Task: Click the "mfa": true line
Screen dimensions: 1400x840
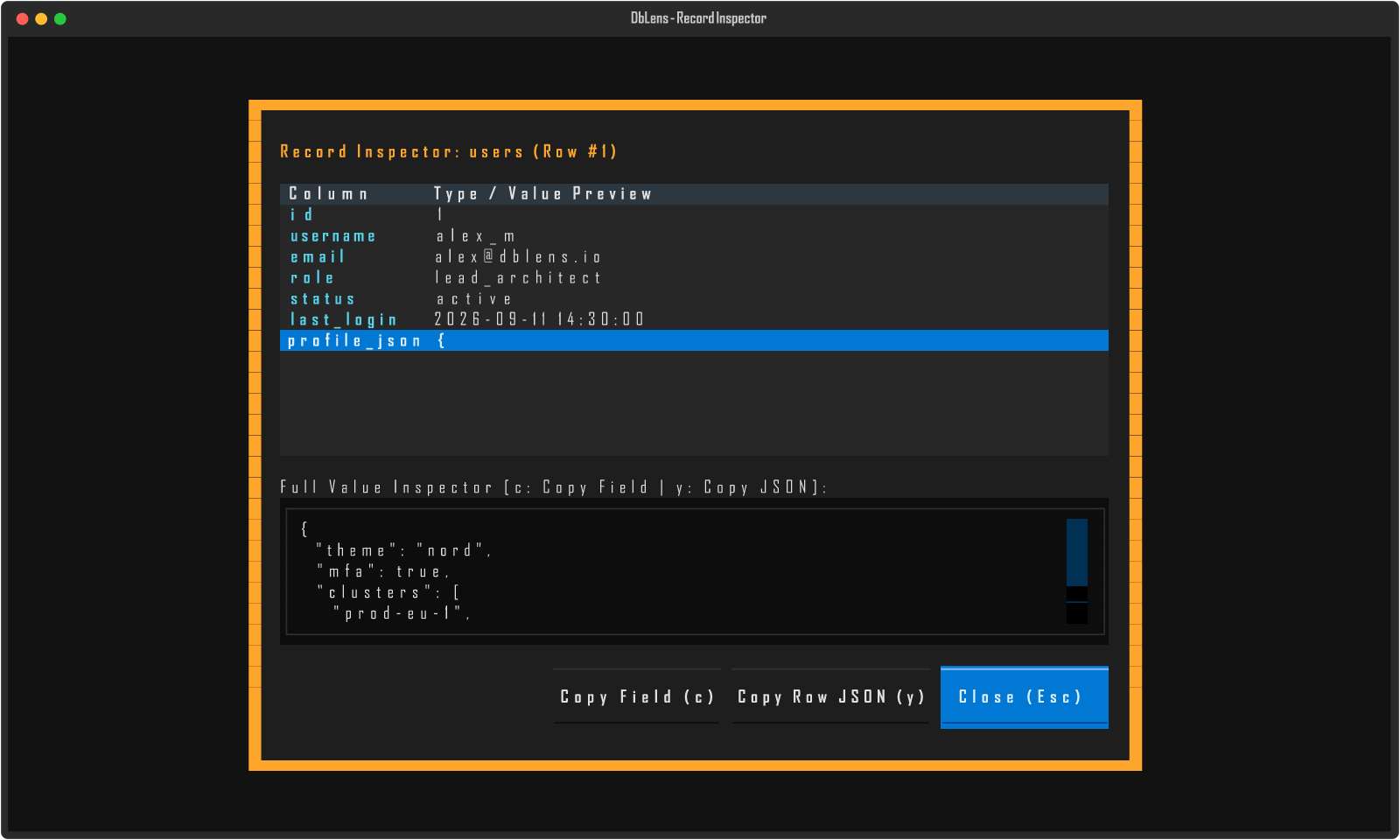Action: (383, 571)
